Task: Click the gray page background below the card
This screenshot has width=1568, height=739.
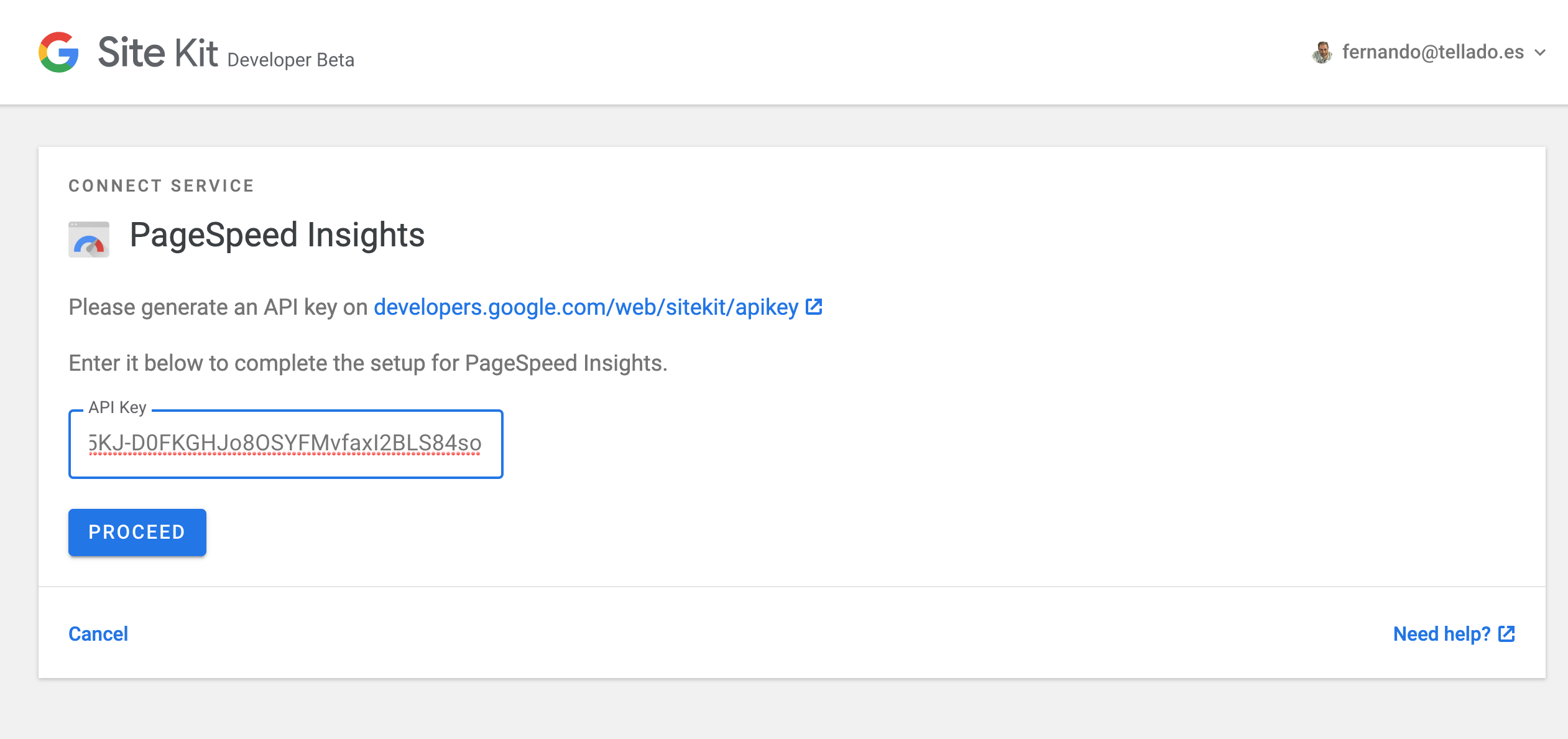Action: click(783, 709)
